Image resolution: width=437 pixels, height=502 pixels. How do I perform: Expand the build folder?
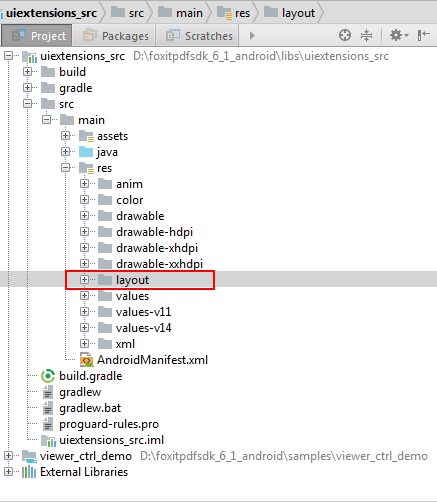(28, 72)
